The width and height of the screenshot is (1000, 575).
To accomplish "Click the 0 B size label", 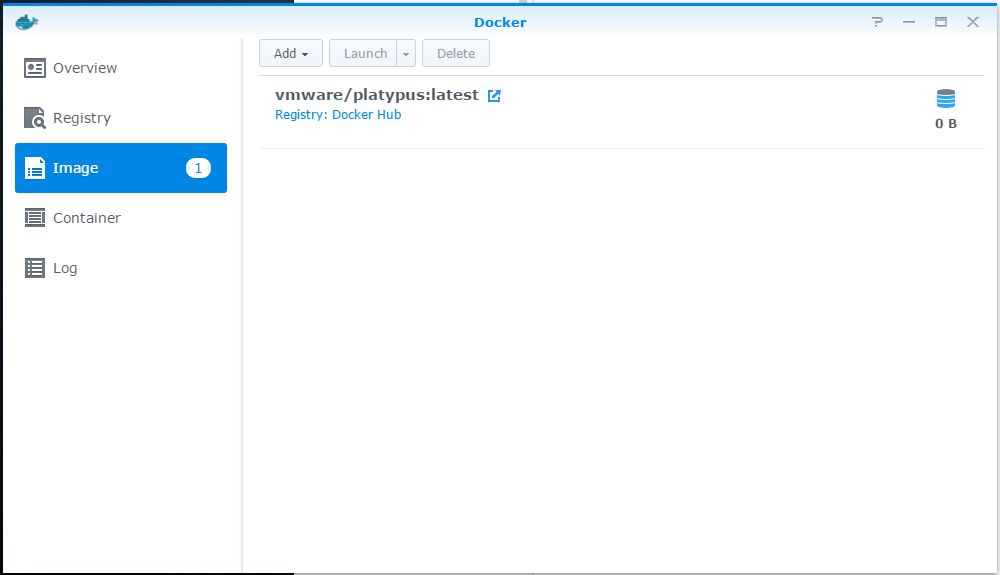I will pyautogui.click(x=945, y=124).
